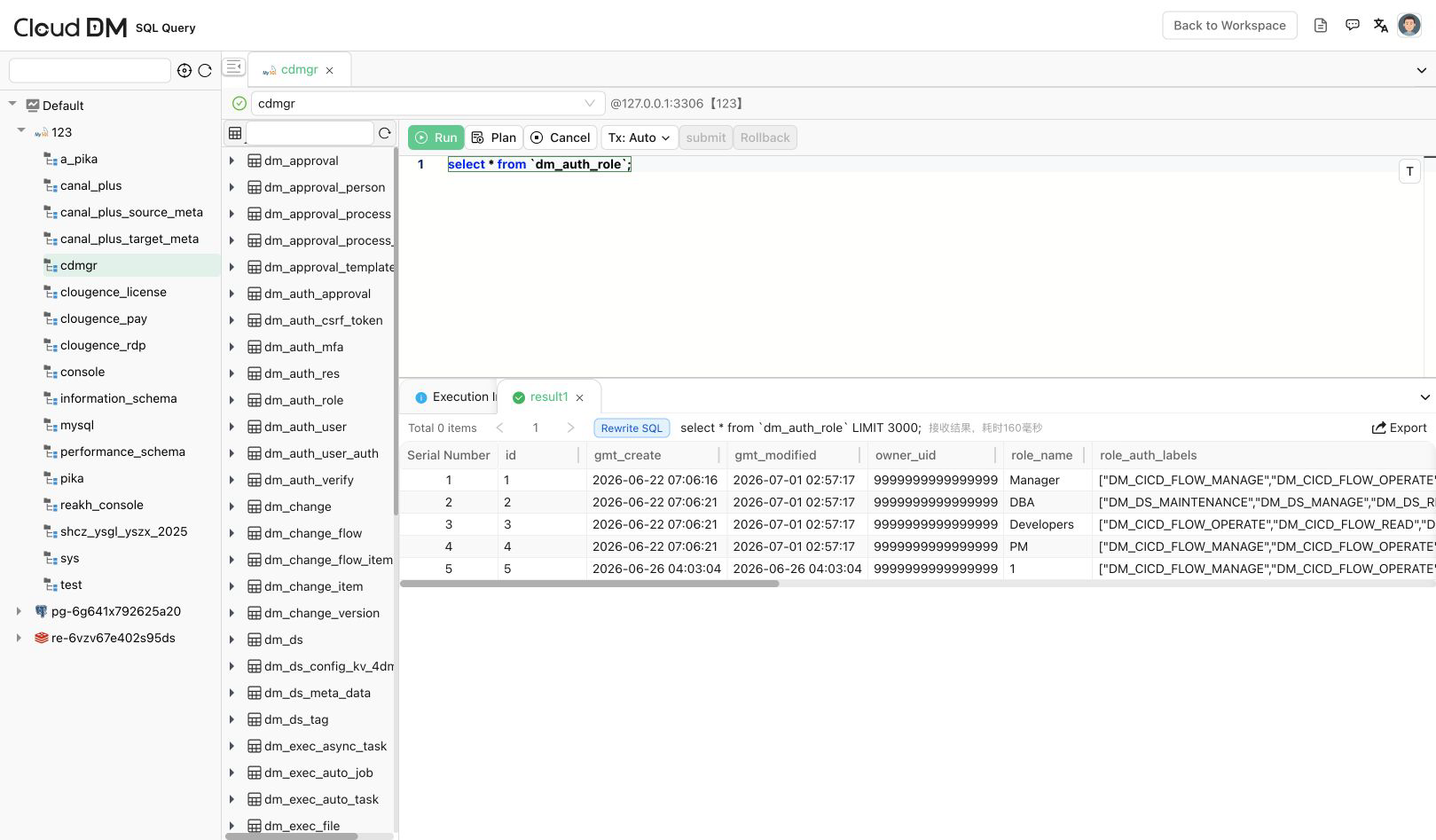
Task: Click the Rewrite SQL button
Action: tap(632, 428)
